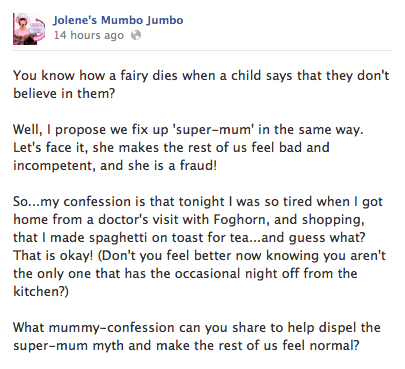Click 'What mummy-confession' question line
The image size is (405, 369).
tap(197, 327)
